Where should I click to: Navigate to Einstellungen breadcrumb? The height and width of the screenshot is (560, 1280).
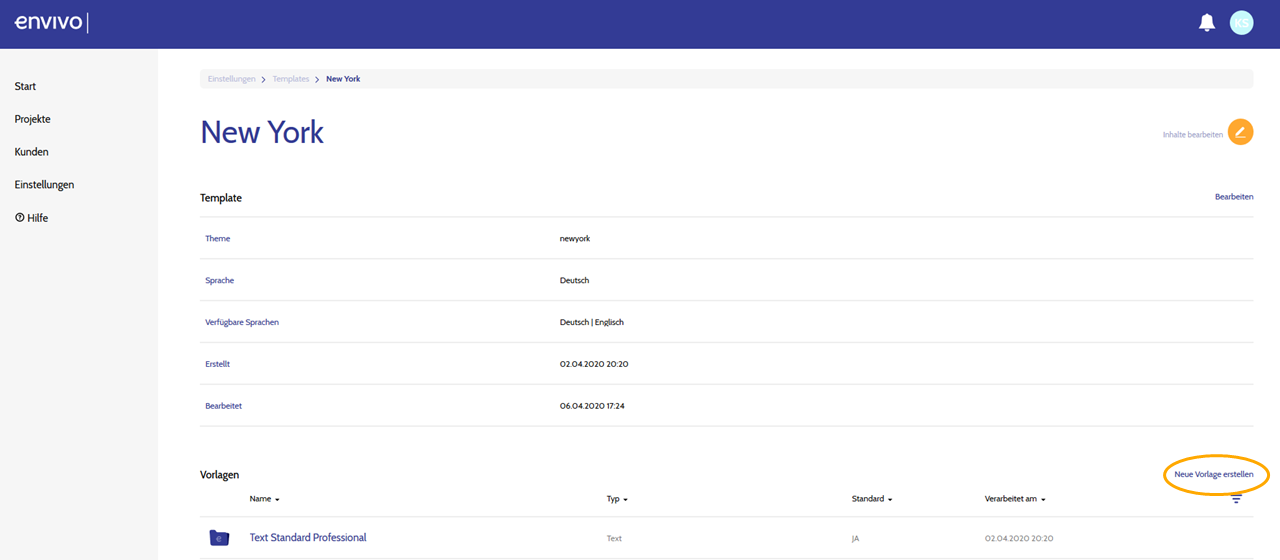pyautogui.click(x=232, y=79)
